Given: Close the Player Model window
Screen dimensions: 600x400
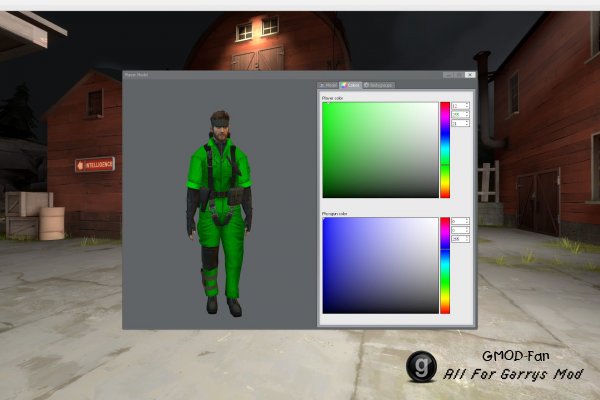Looking at the screenshot, I should tap(470, 75).
